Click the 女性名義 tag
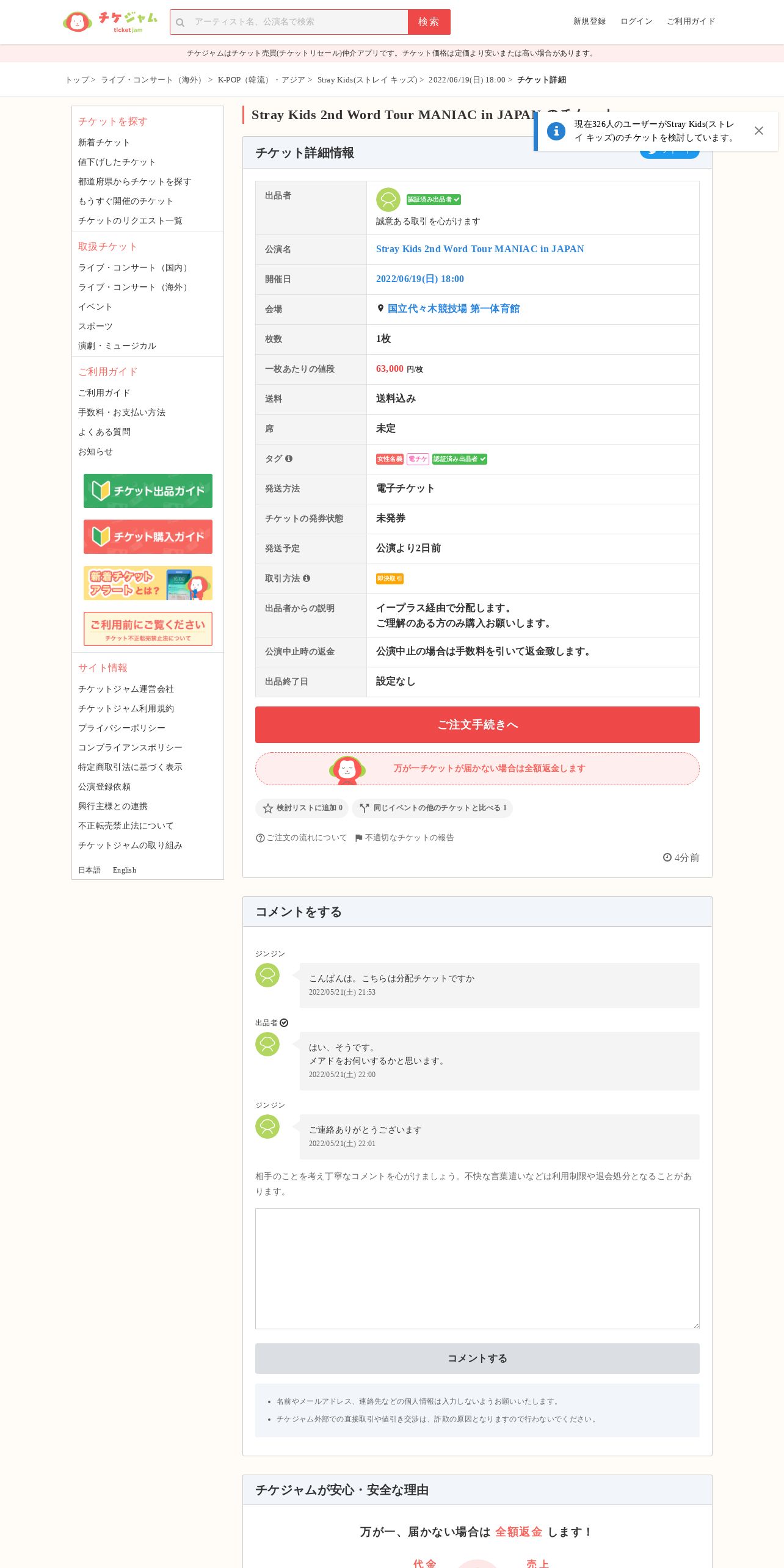This screenshot has height=1568, width=784. pos(390,459)
